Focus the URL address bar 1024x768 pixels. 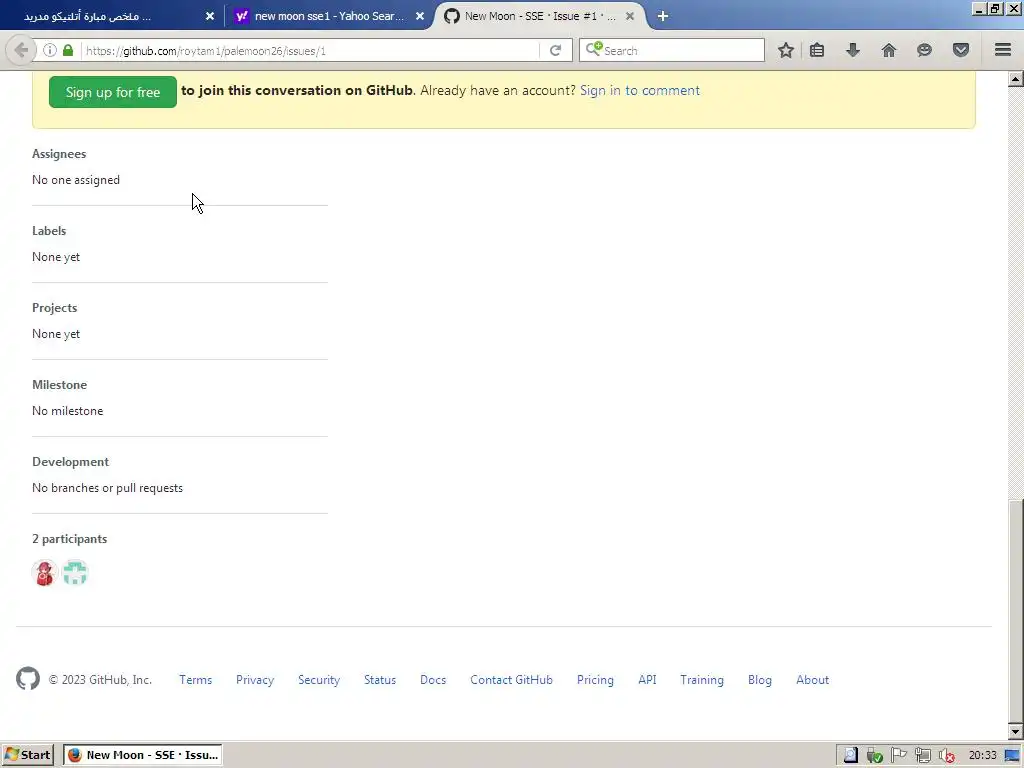(x=310, y=50)
